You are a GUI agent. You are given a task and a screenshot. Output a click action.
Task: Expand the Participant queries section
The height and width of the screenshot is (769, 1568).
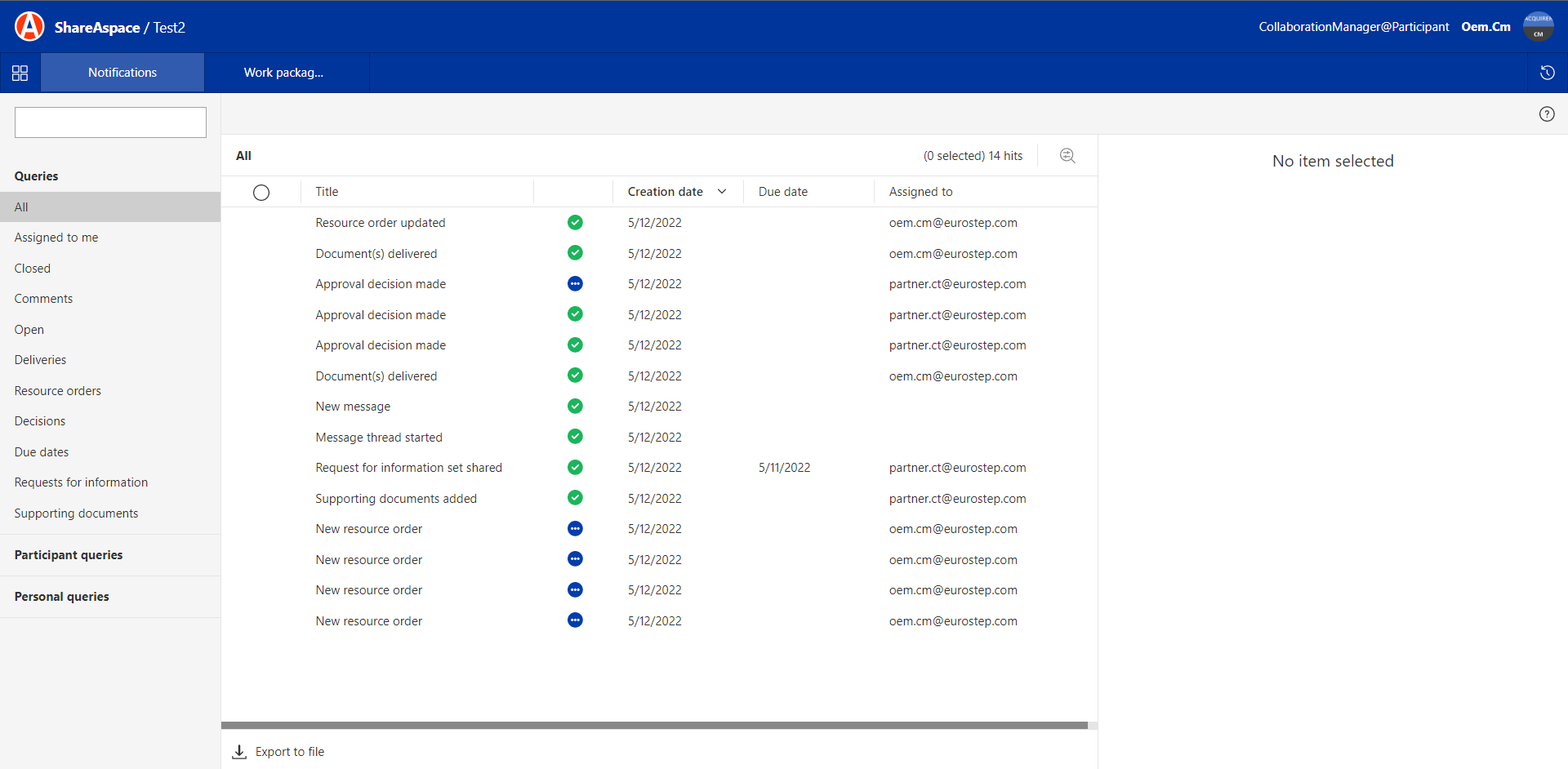pos(69,555)
